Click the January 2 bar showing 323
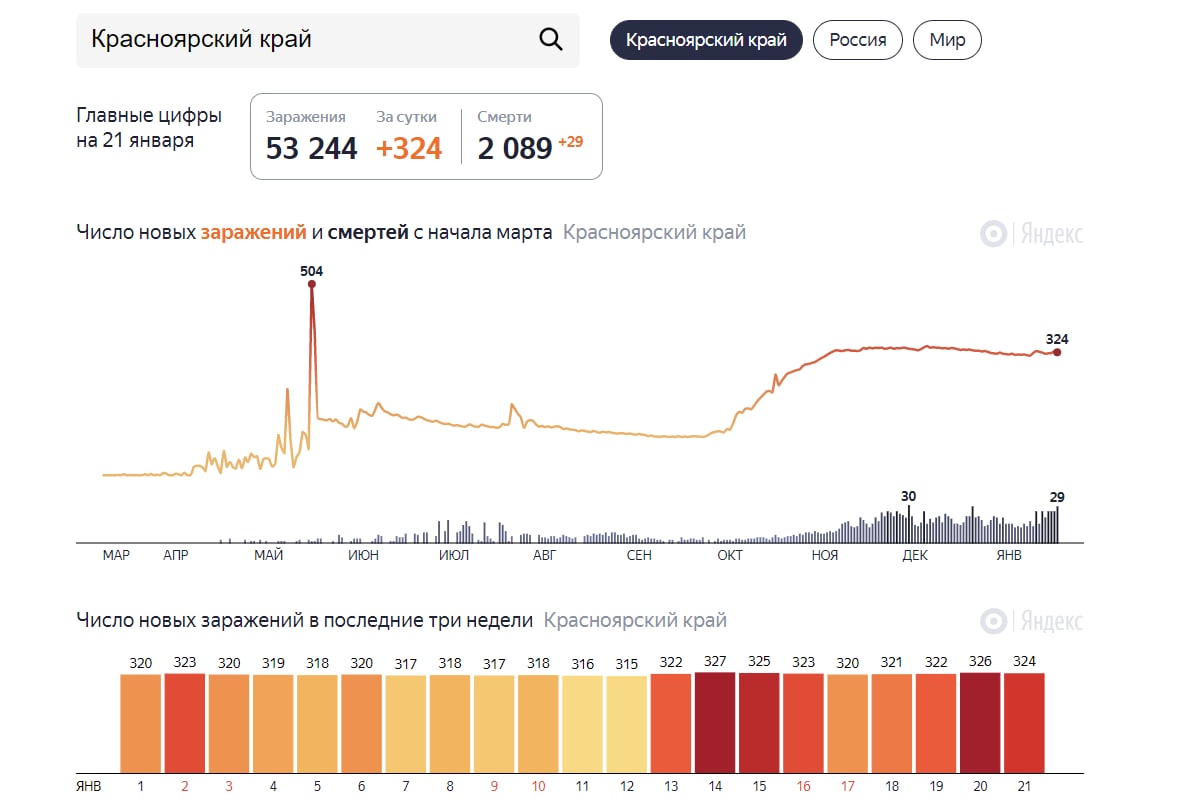The width and height of the screenshot is (1196, 808). tap(184, 722)
